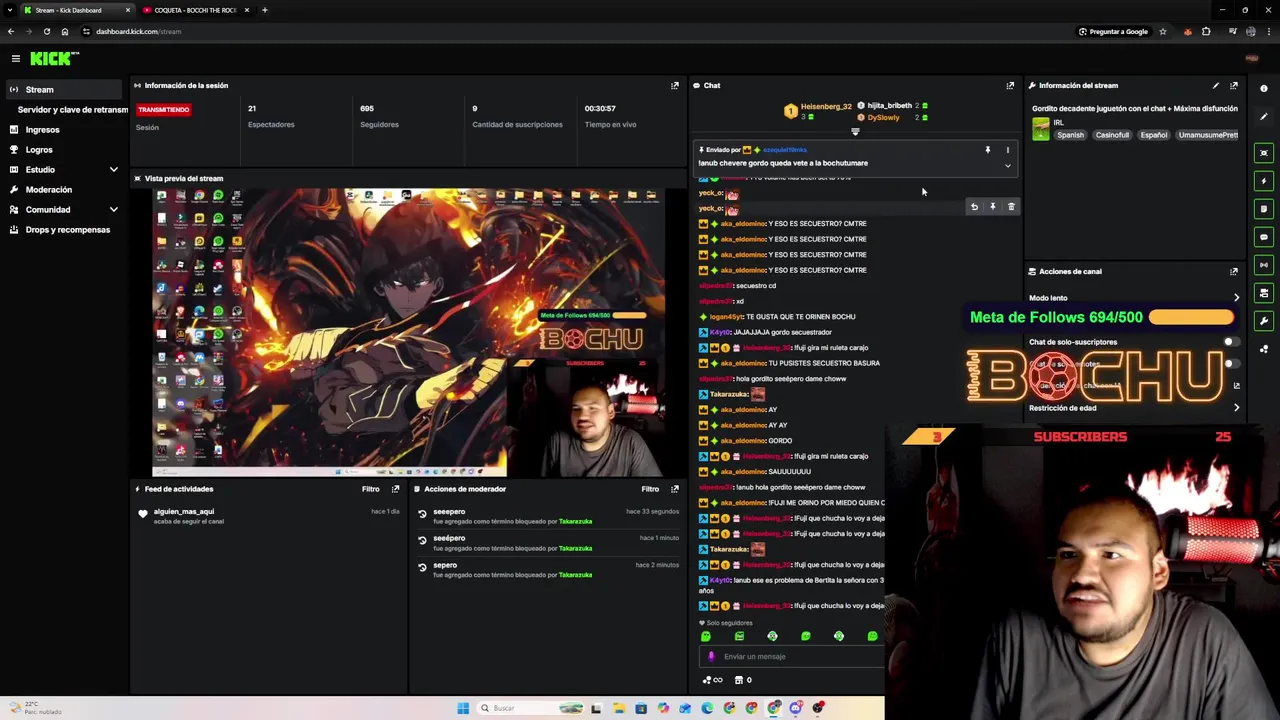Click the Spanish stream tag
This screenshot has width=1280, height=720.
pyautogui.click(x=1070, y=135)
